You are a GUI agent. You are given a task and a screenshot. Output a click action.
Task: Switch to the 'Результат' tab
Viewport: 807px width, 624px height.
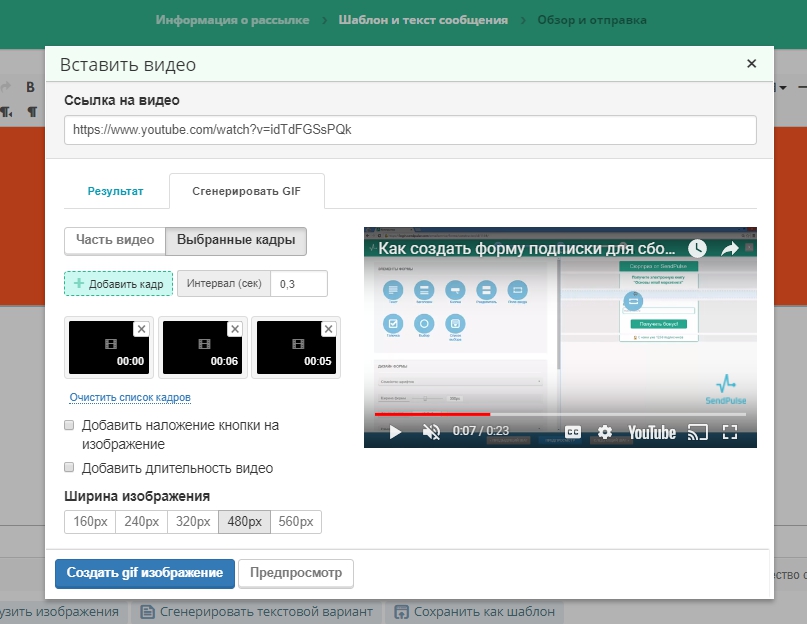[115, 190]
